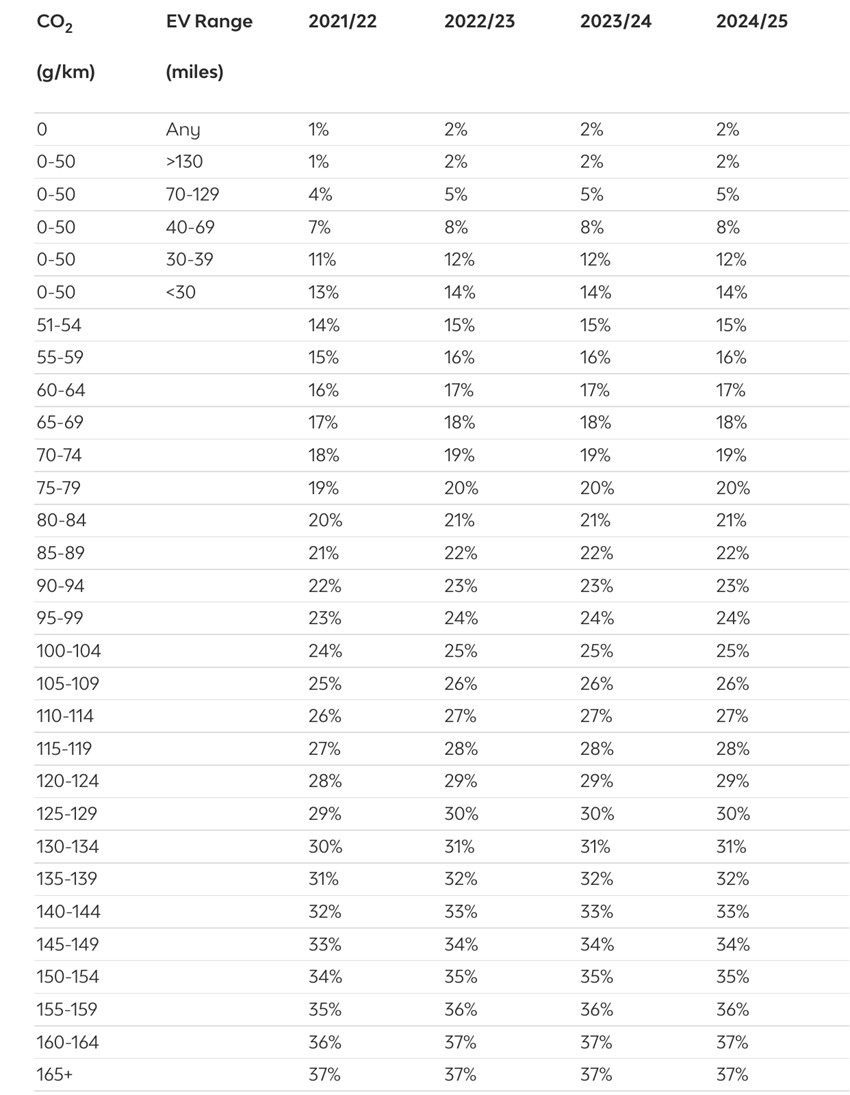Image resolution: width=850 pixels, height=1095 pixels.
Task: Select the 51-54 CO2 row label
Action: pyautogui.click(x=59, y=325)
